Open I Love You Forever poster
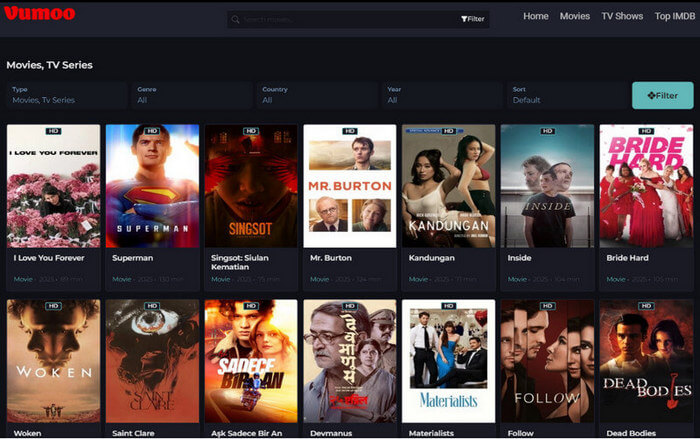This screenshot has width=700, height=439. click(54, 186)
